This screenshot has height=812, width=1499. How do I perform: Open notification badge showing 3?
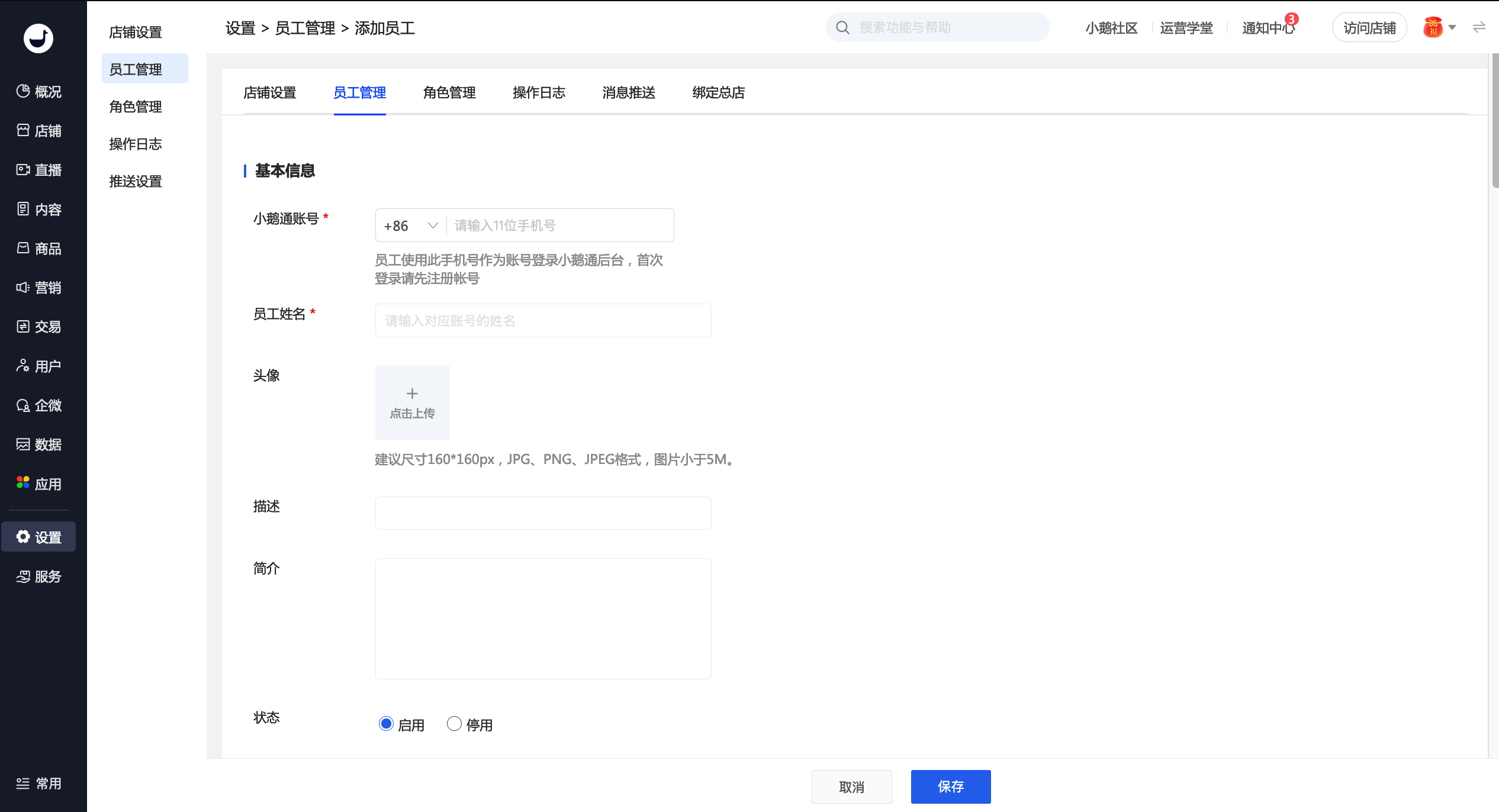(1292, 19)
